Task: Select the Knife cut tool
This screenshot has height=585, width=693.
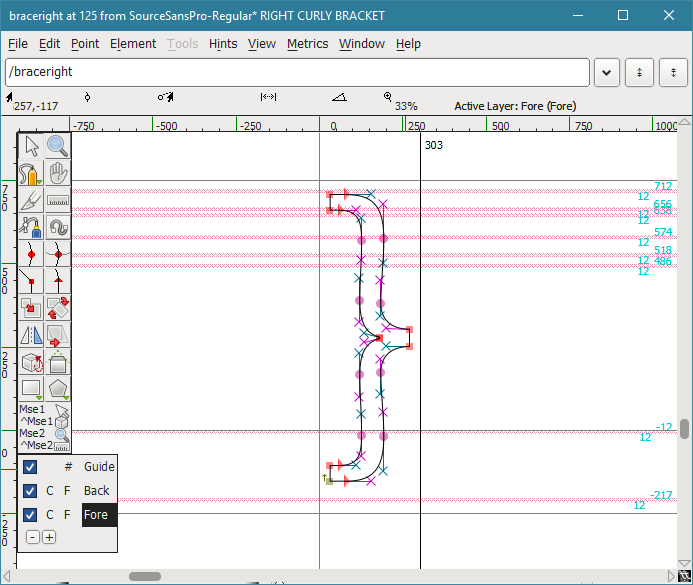Action: point(31,200)
